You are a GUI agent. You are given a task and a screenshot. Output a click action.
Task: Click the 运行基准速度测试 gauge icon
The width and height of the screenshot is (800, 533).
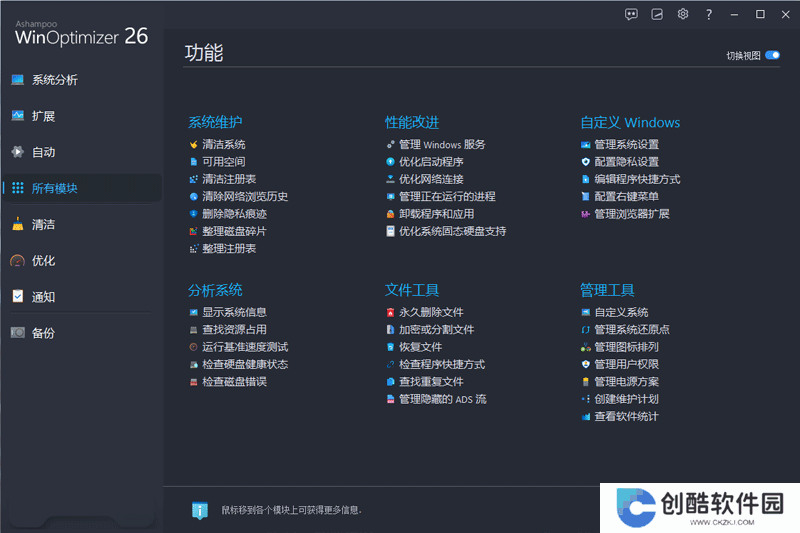[193, 347]
